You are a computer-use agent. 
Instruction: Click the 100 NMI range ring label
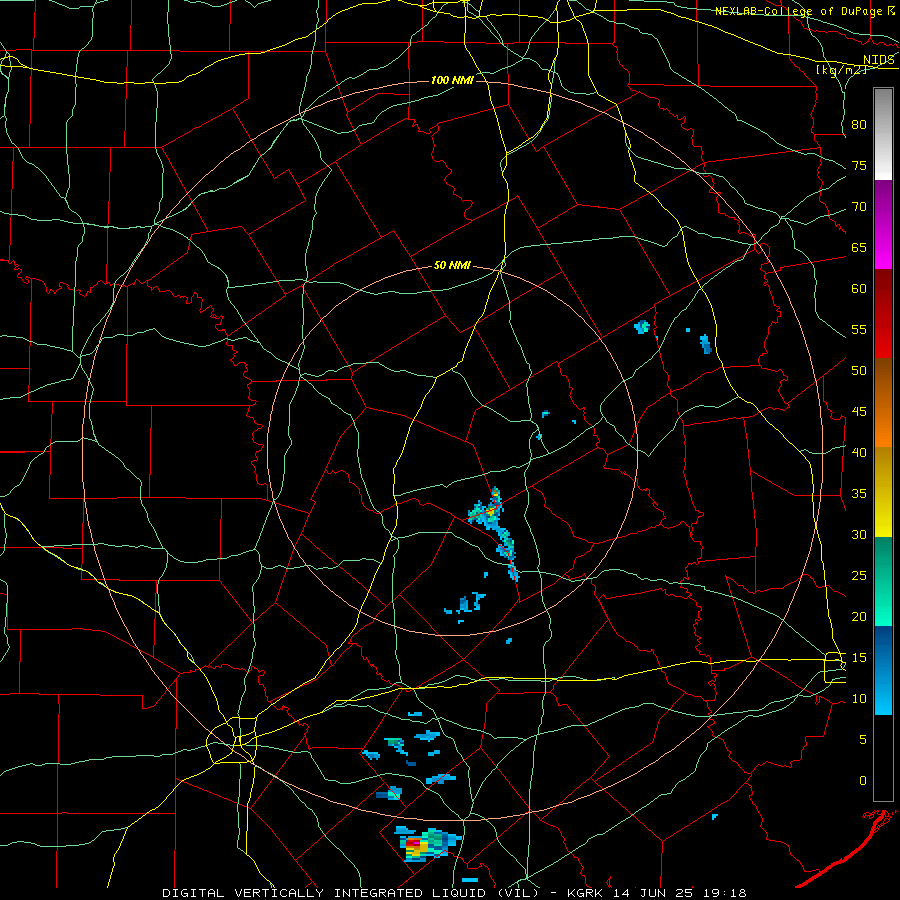coord(452,80)
